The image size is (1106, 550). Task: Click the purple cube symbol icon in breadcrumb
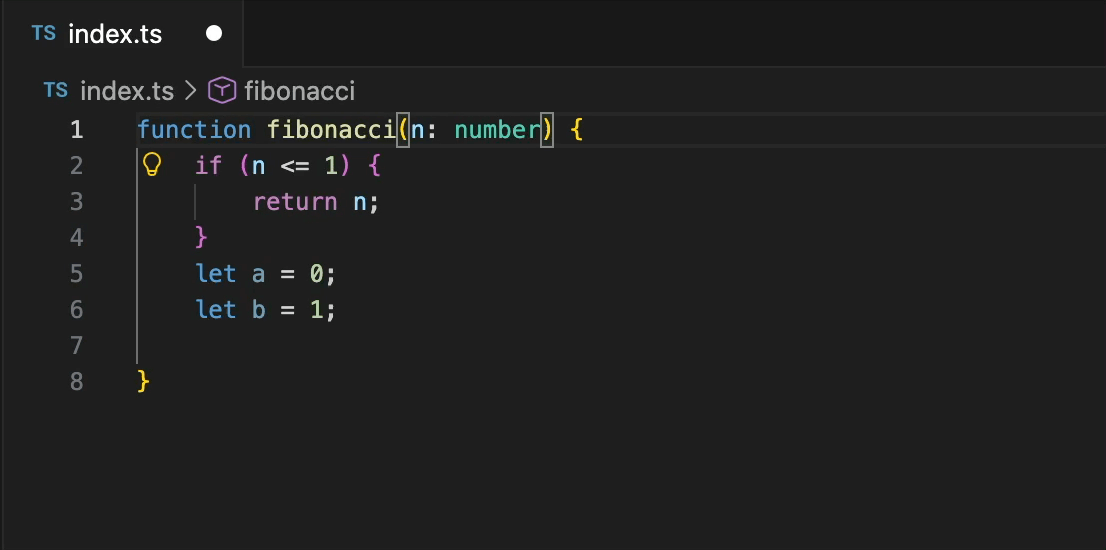click(x=221, y=90)
